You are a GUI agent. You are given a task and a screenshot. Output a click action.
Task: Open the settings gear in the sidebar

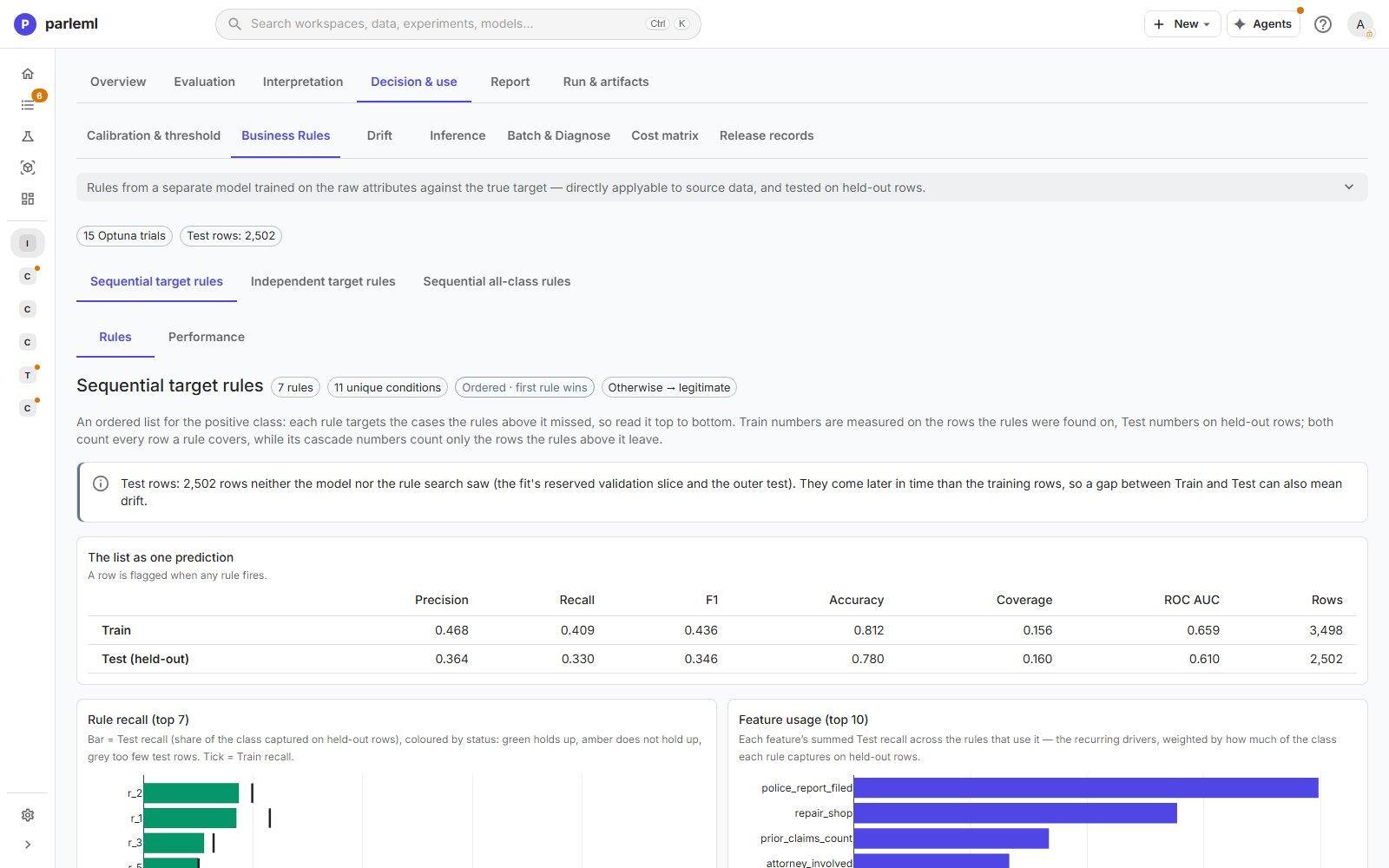pos(28,815)
